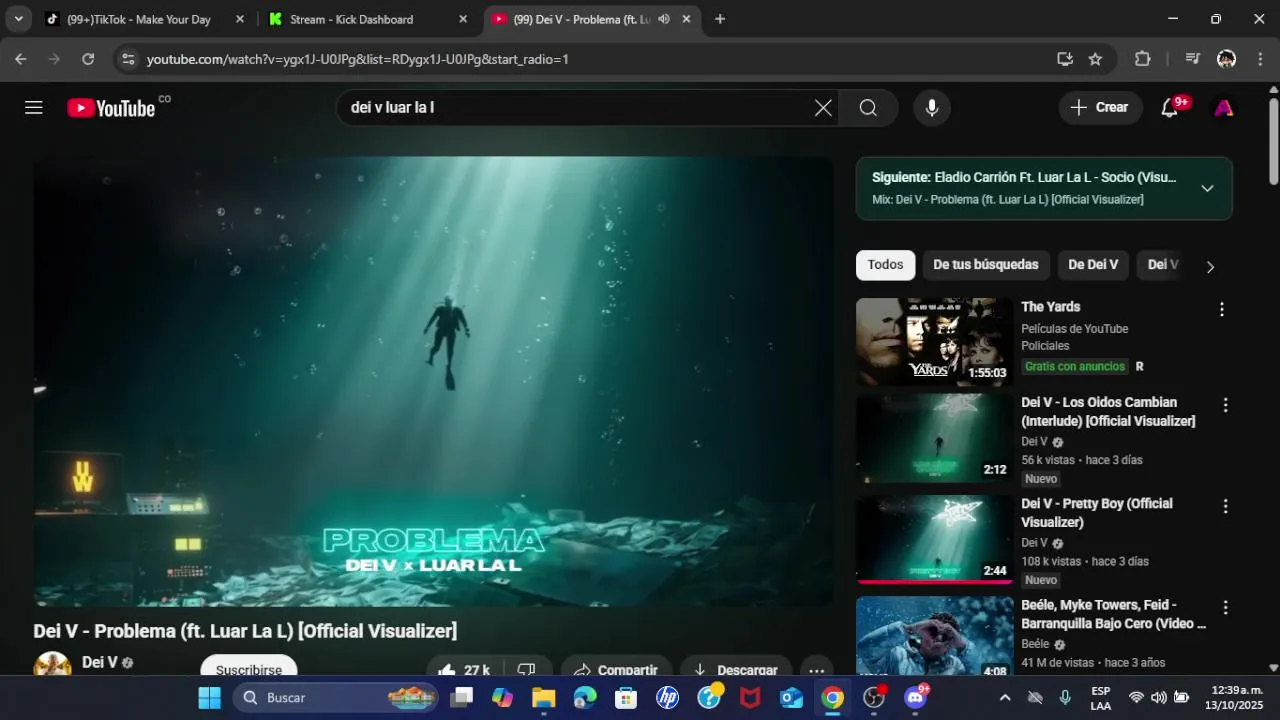
Task: Open options for Los Oidos Cambian video
Action: pyautogui.click(x=1225, y=405)
